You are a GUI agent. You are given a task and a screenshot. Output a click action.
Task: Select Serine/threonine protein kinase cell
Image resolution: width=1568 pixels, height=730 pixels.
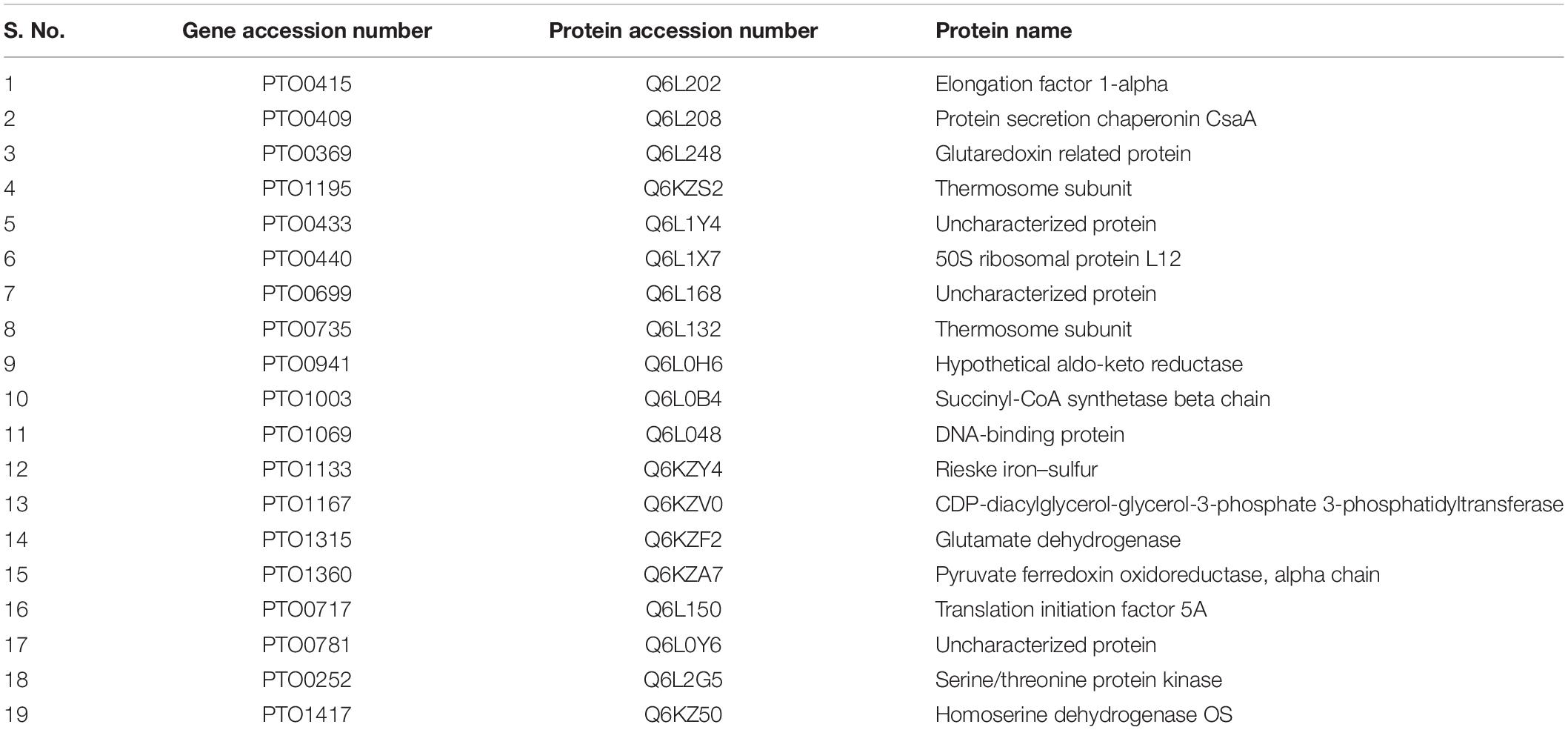coord(1078,680)
